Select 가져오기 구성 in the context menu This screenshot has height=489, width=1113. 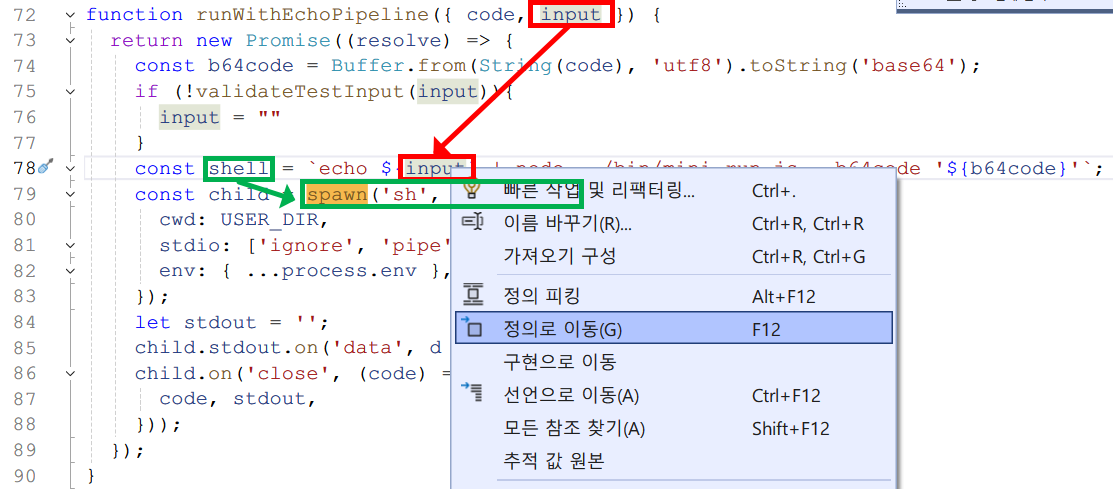point(673,257)
